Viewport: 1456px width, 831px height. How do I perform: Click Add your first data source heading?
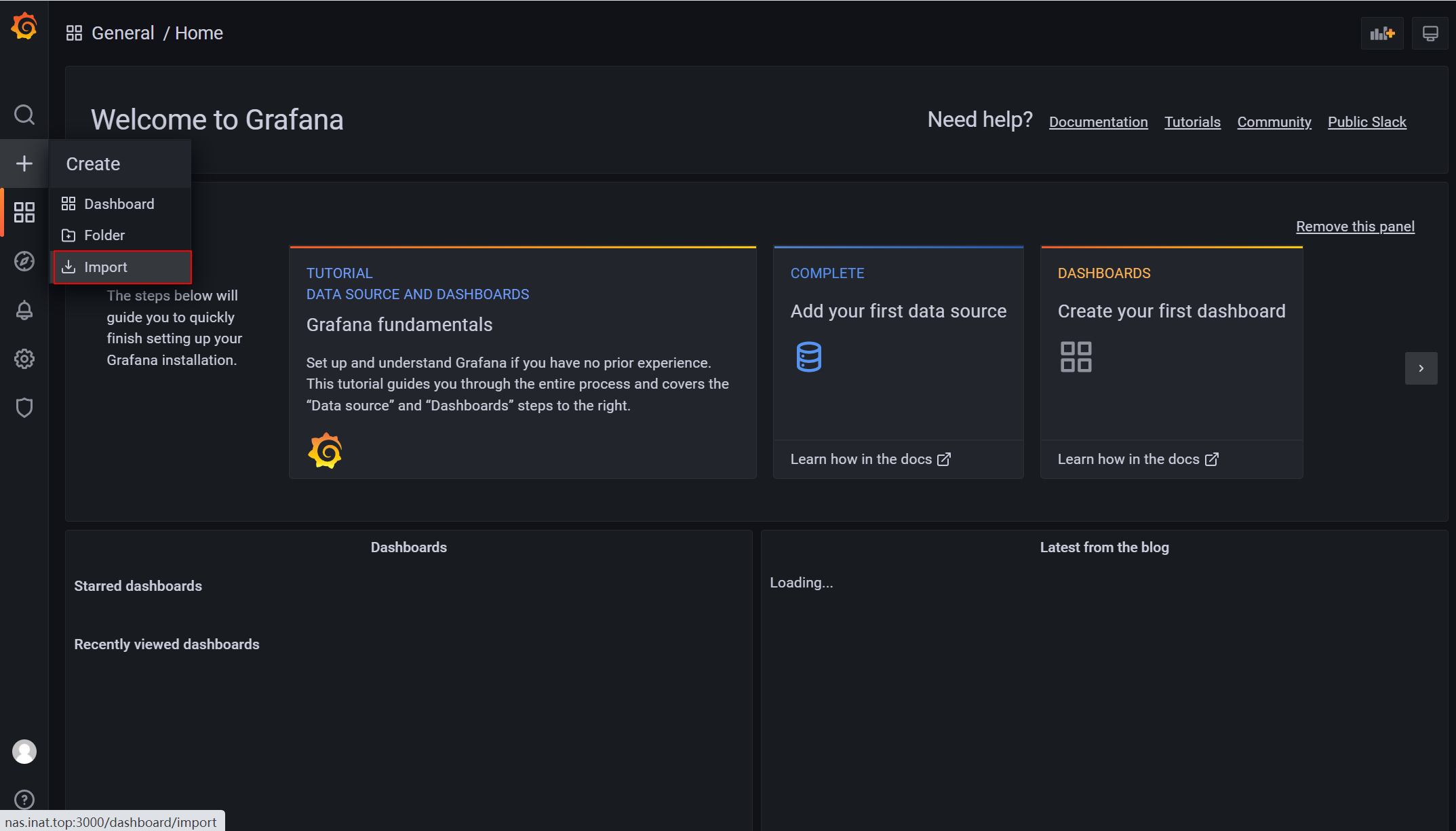899,311
